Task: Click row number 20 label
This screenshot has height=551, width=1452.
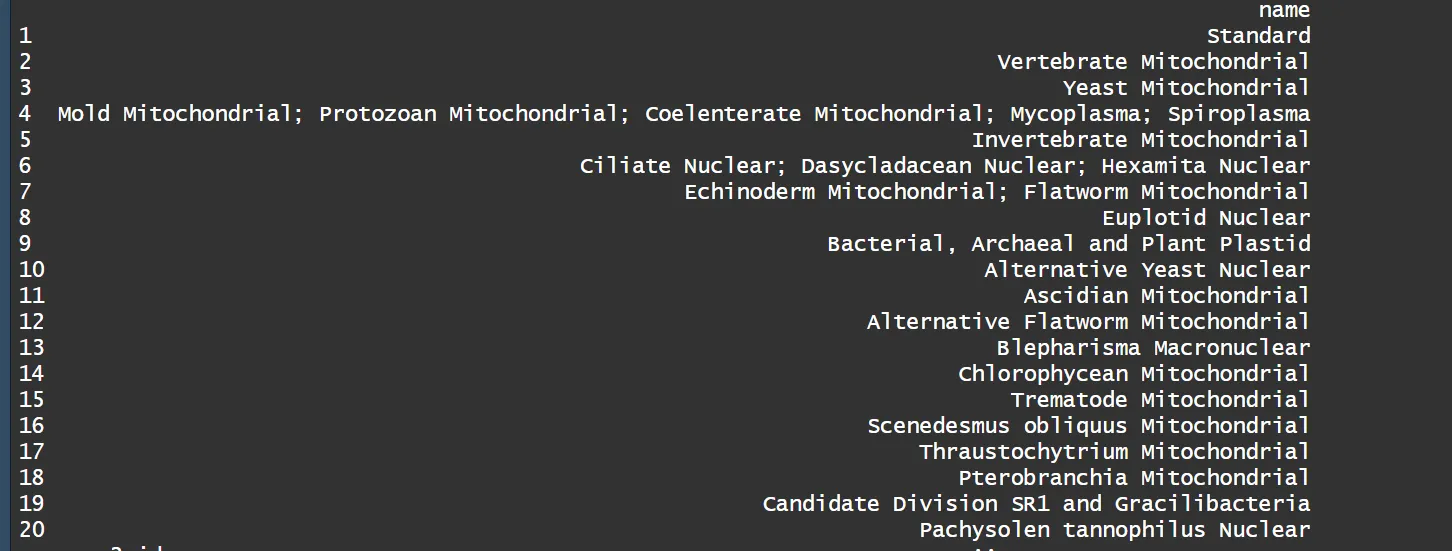Action: 31,530
